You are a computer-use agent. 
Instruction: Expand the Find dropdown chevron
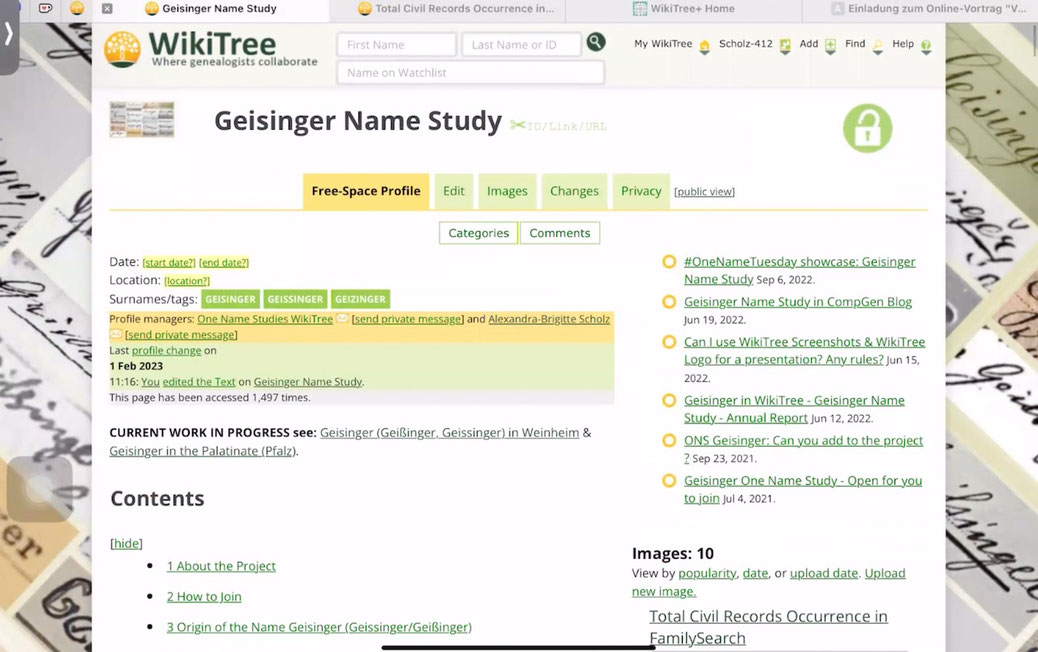(877, 55)
